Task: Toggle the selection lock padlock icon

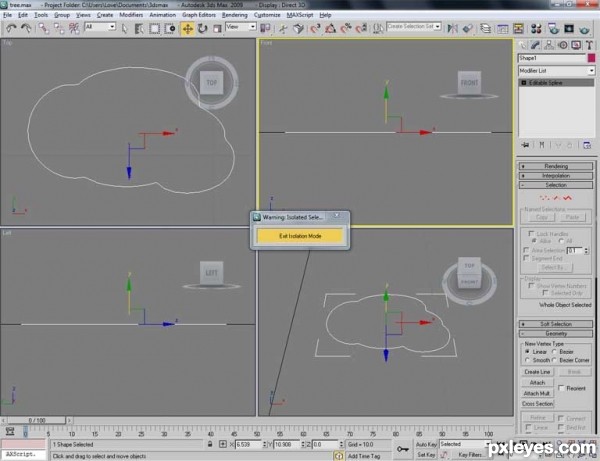Action: (210, 444)
